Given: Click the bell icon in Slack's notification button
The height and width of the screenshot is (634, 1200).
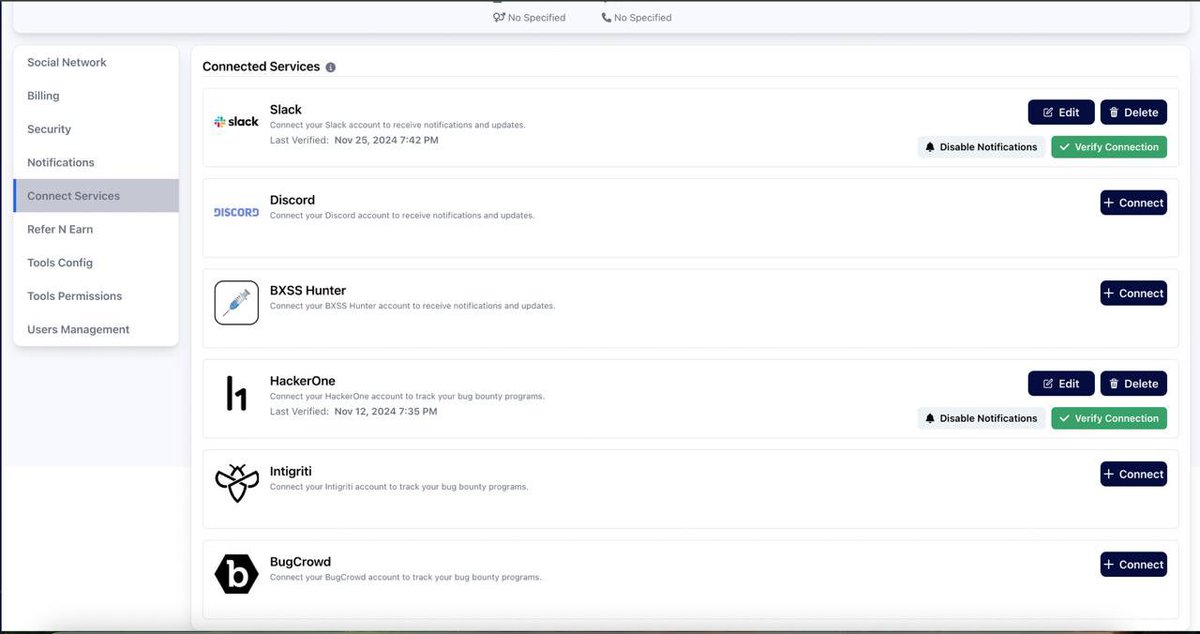Looking at the screenshot, I should click(930, 147).
